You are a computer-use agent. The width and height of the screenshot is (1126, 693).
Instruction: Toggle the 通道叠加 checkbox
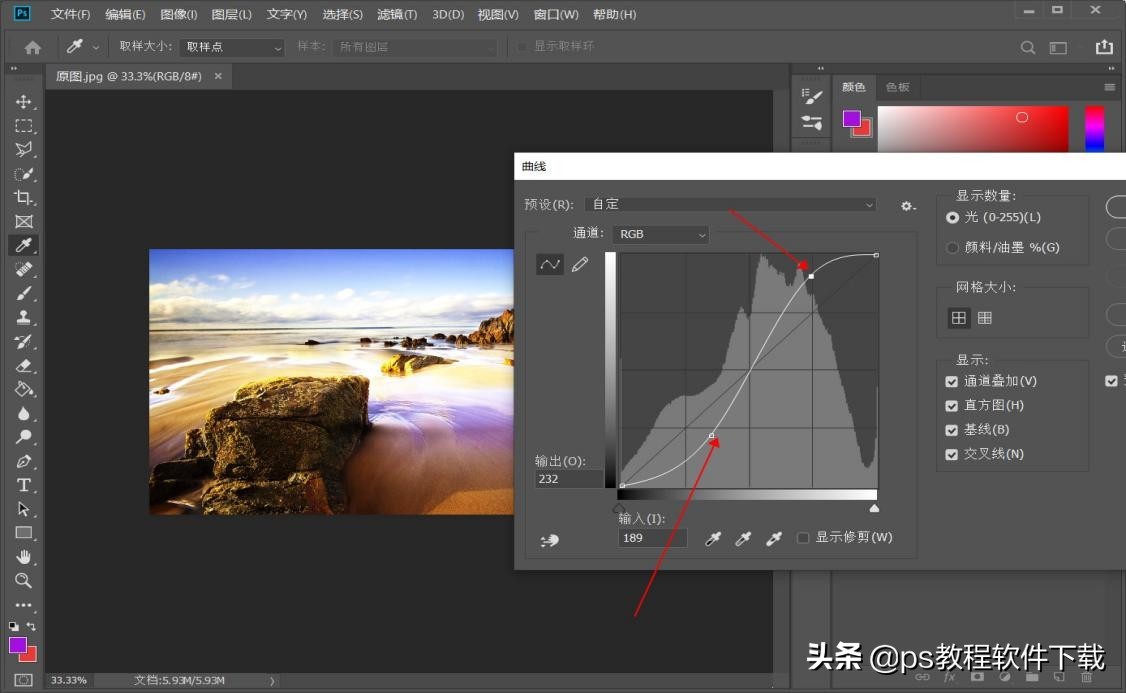951,381
